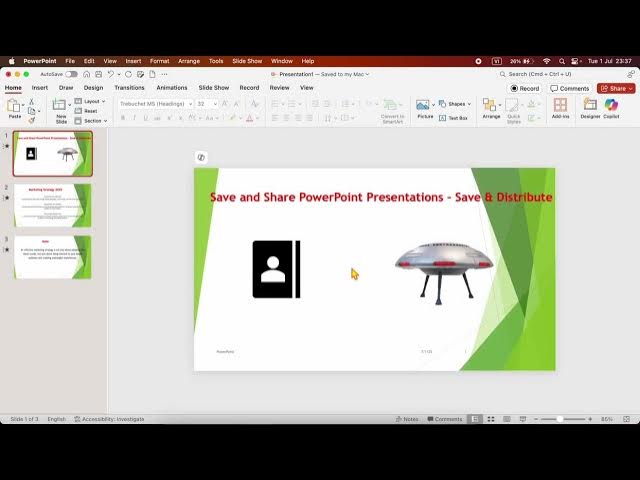The height and width of the screenshot is (480, 640).
Task: Toggle bold formatting
Action: click(x=123, y=117)
